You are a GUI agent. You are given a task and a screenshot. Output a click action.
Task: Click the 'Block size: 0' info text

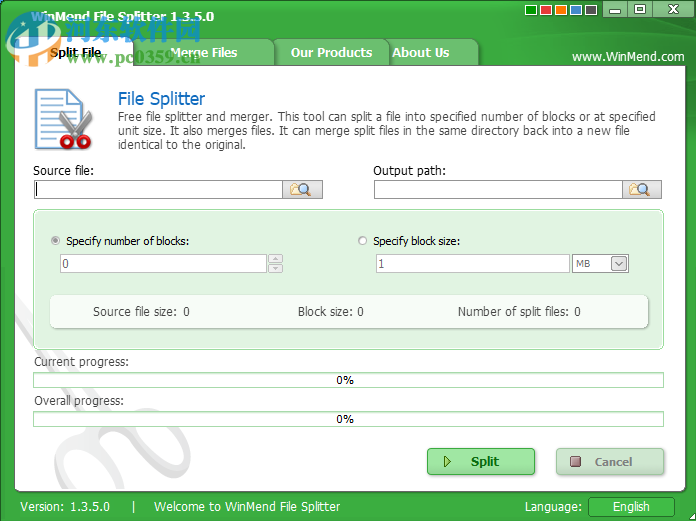pos(331,312)
